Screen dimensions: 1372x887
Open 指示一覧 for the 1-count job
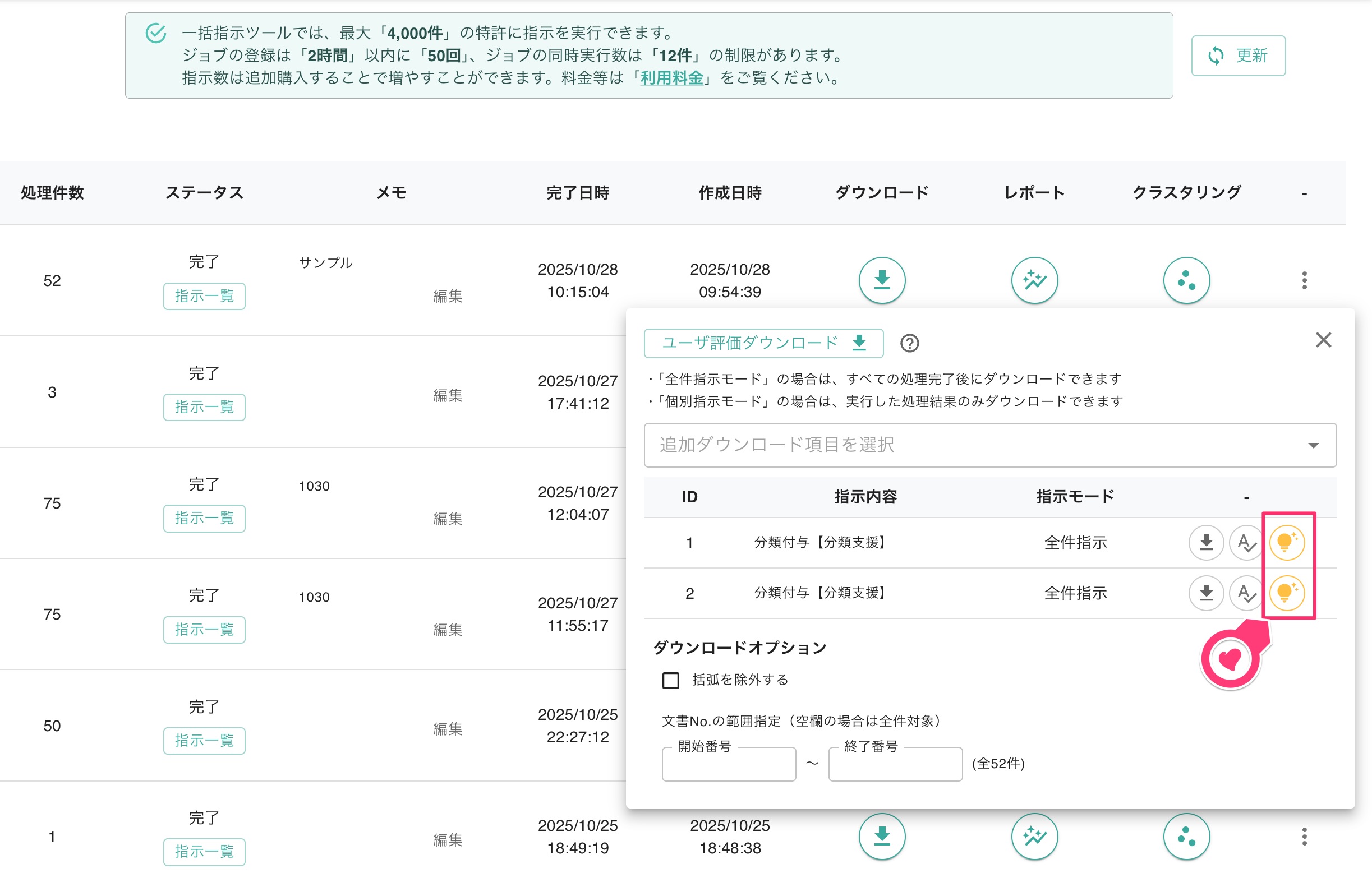point(204,852)
